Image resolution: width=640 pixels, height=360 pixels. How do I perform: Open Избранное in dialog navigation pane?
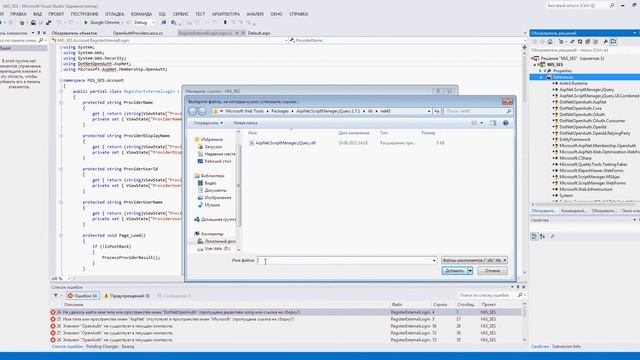pyautogui.click(x=208, y=140)
